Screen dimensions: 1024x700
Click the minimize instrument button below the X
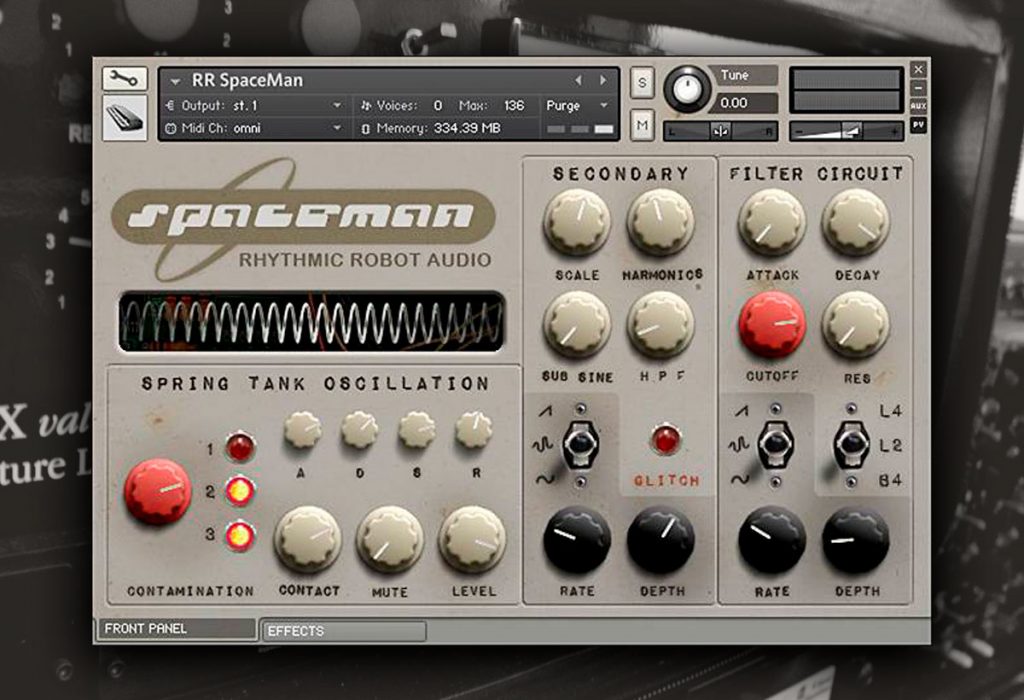point(918,88)
